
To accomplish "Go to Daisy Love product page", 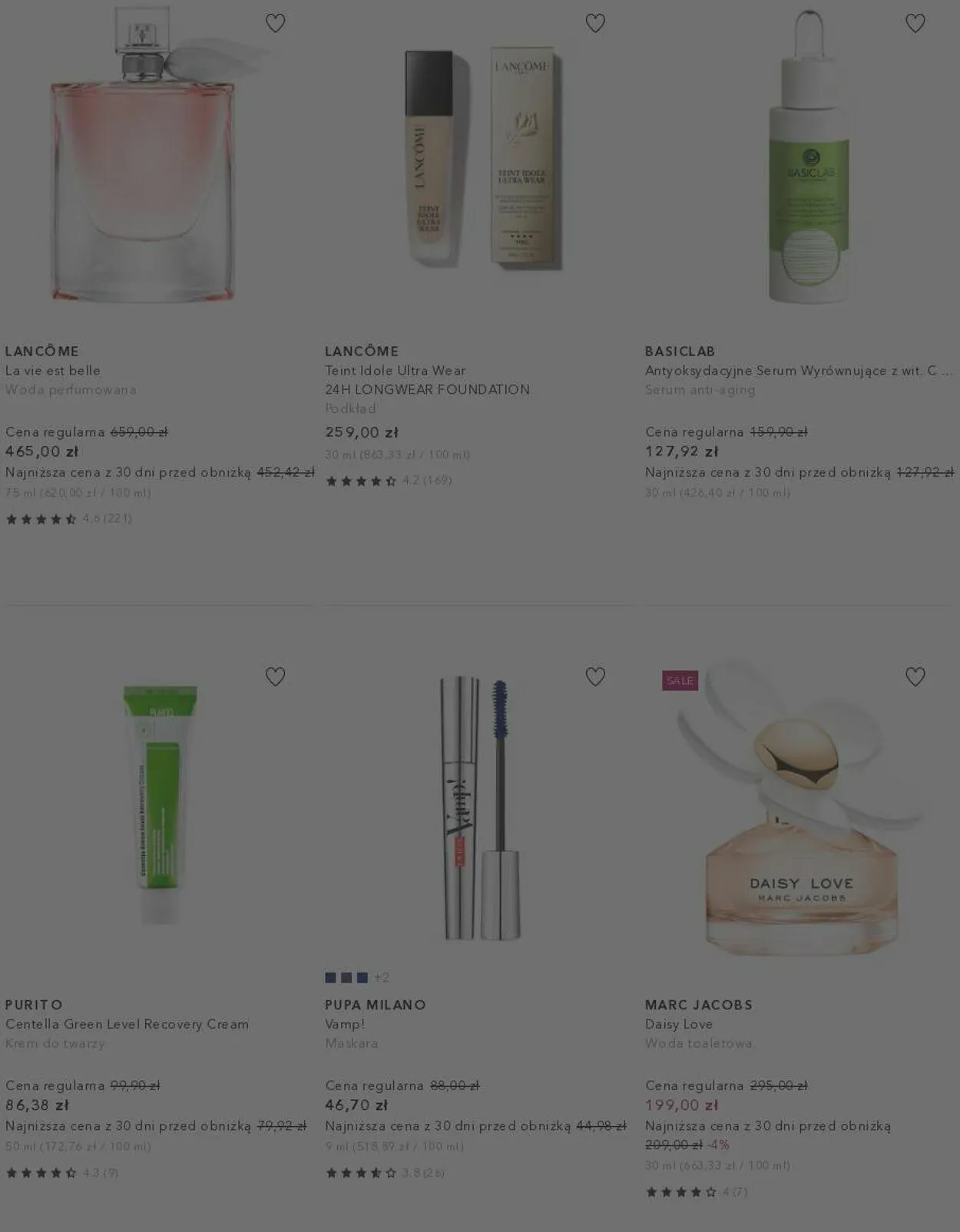I will 679,1024.
